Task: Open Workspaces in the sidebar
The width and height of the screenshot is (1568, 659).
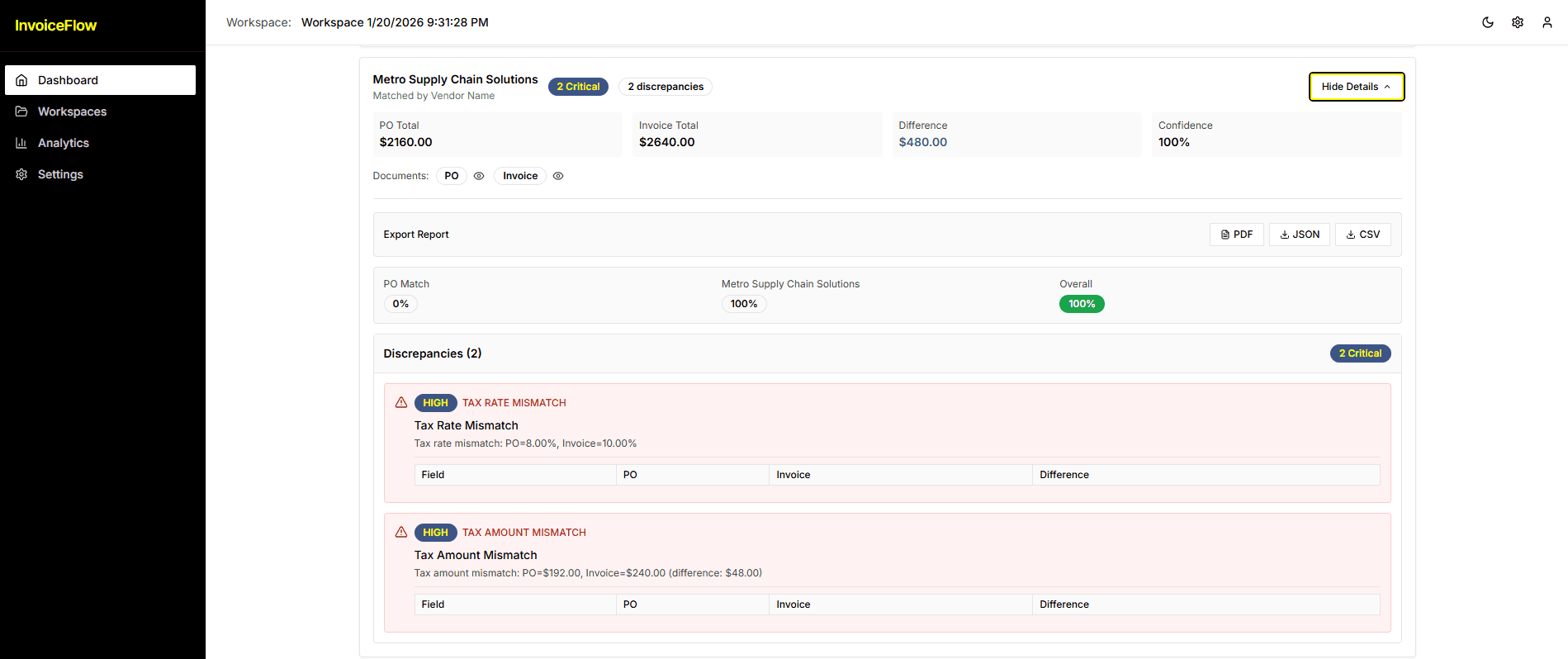Action: coord(100,111)
